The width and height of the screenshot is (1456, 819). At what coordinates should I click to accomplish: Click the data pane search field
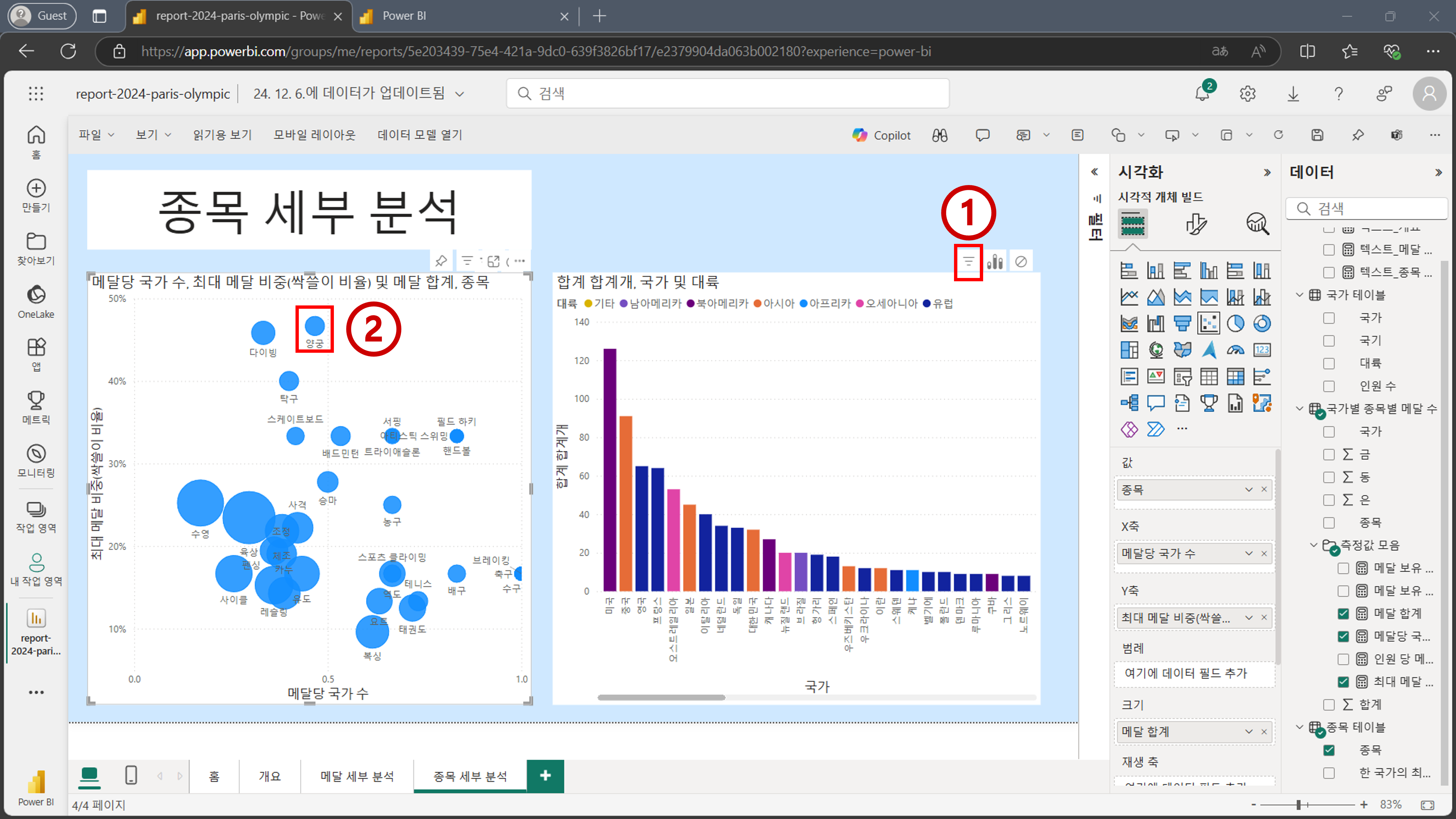pyautogui.click(x=1366, y=208)
